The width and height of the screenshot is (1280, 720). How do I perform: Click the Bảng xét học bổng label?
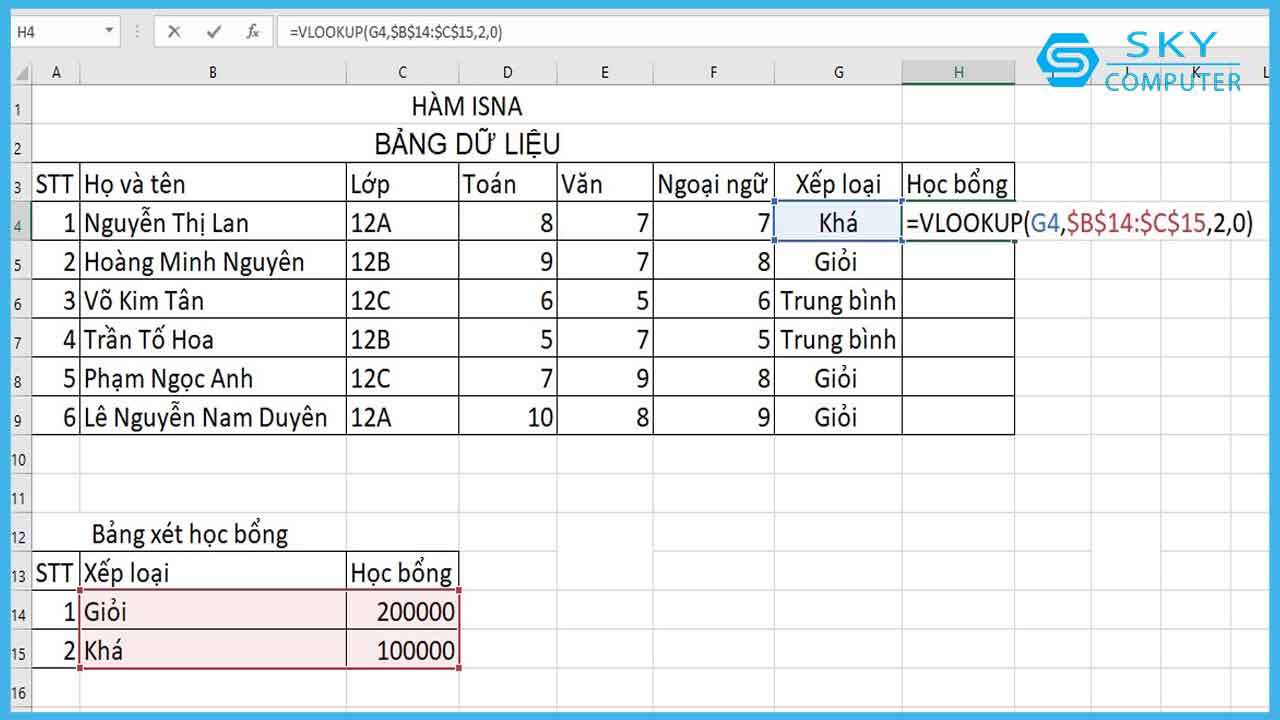click(190, 534)
